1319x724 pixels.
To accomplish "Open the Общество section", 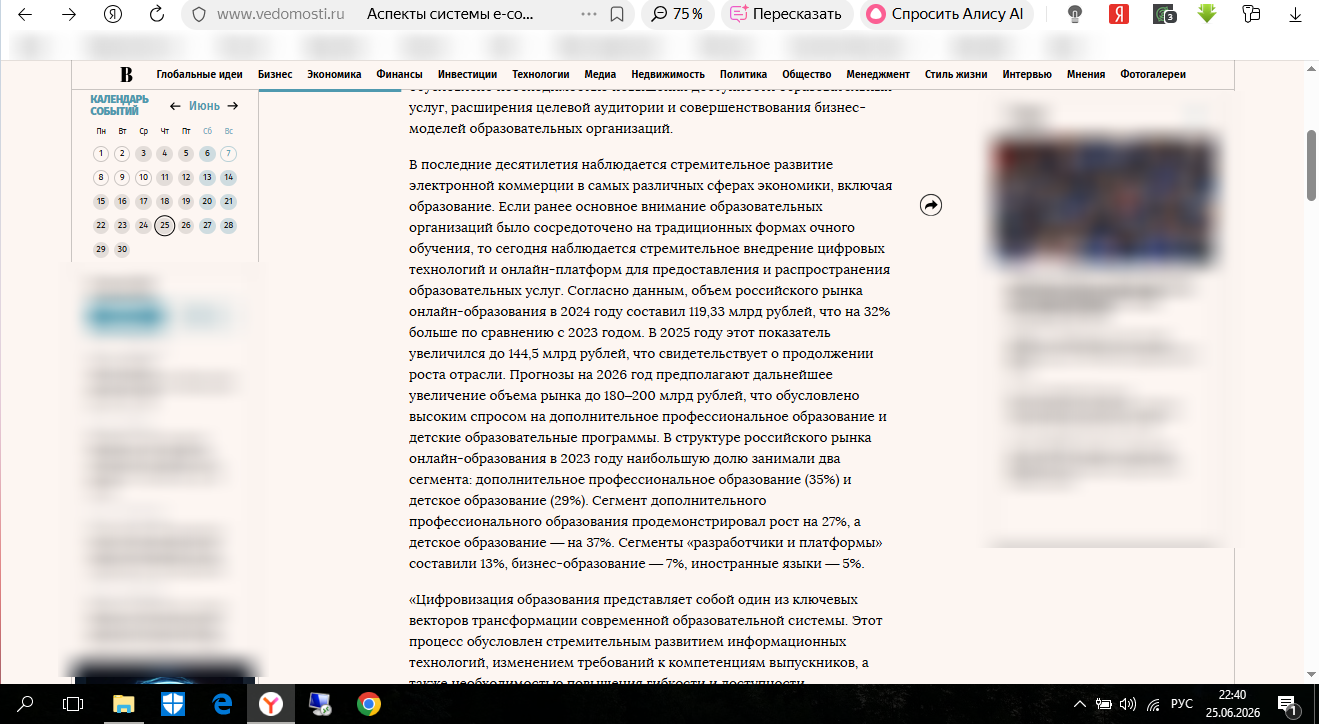I will [x=807, y=74].
